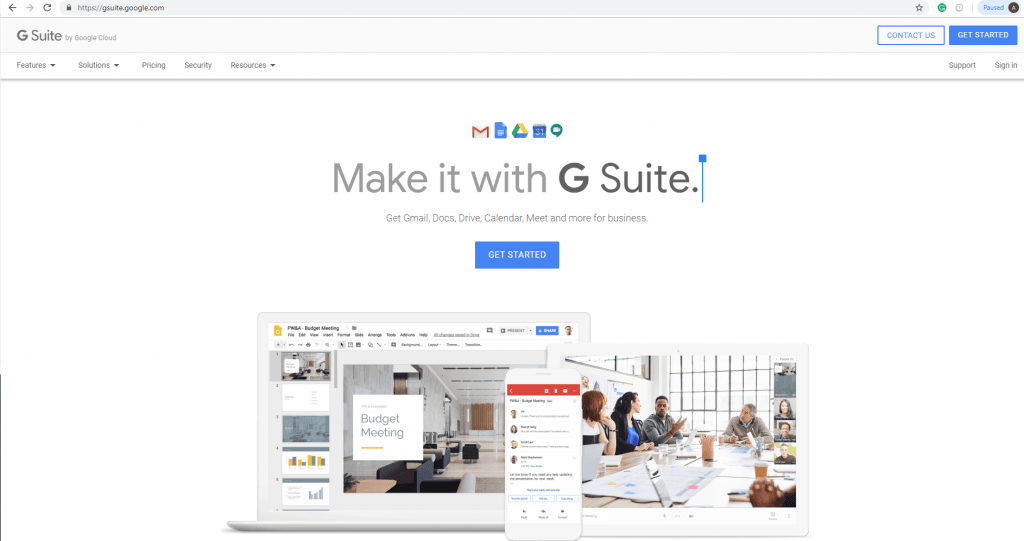Click the Gmail icon above the headline
The height and width of the screenshot is (541, 1024).
coord(480,131)
